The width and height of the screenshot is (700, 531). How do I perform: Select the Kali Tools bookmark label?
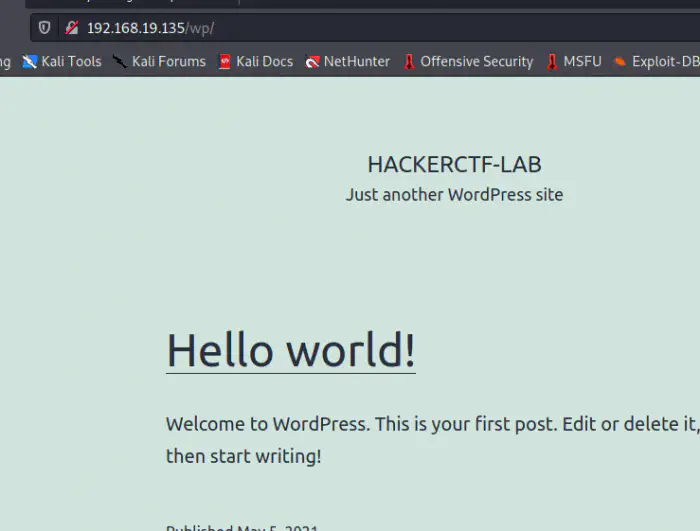(x=71, y=62)
